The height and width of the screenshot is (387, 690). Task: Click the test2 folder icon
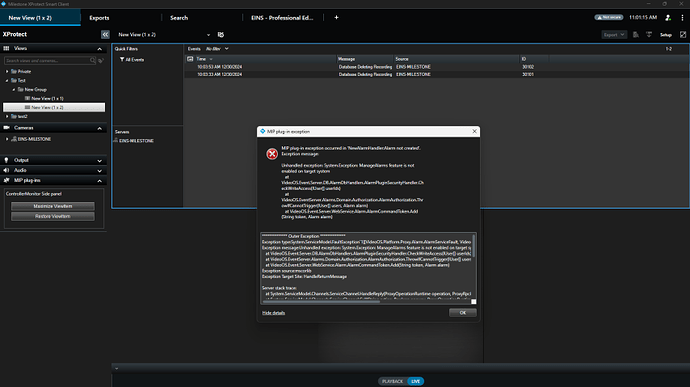coord(14,116)
